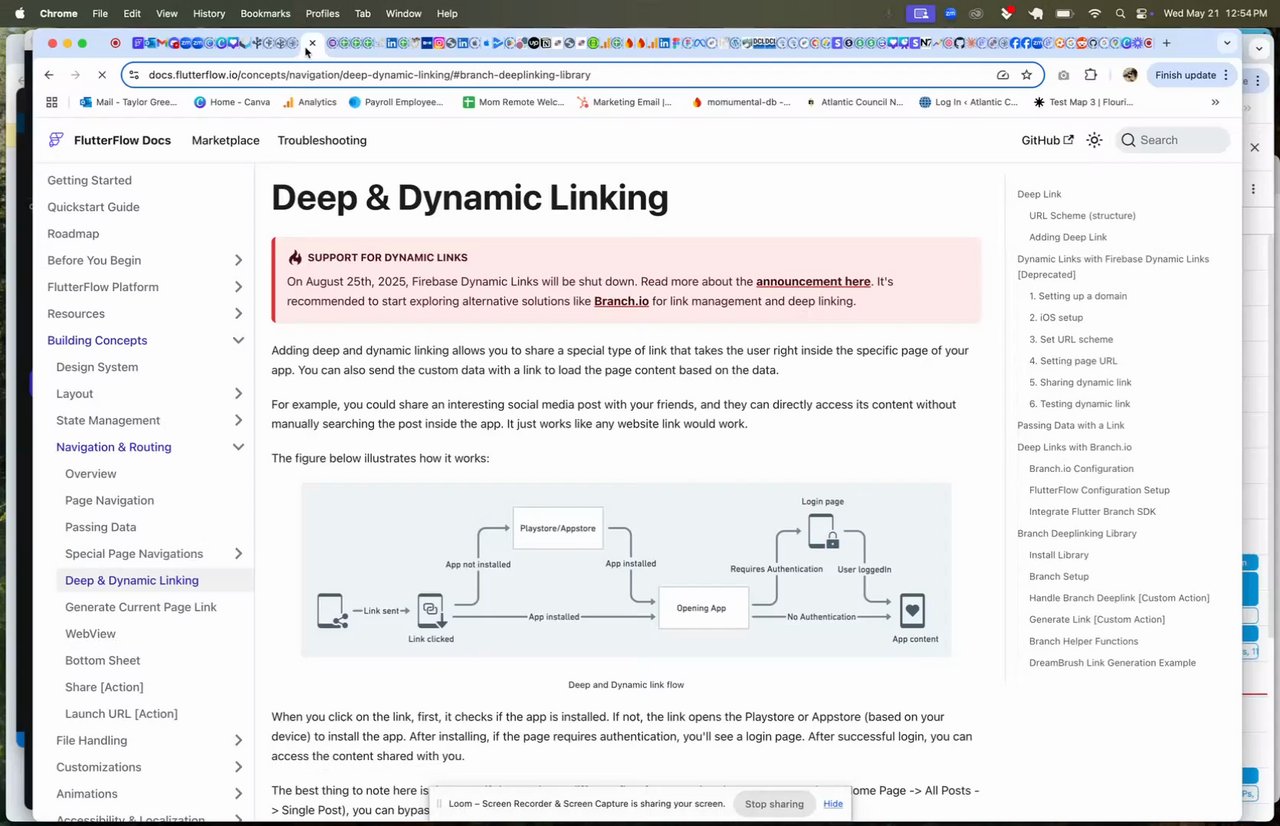
Task: Open the Chrome apps grid in bookmarks bar
Action: click(52, 102)
